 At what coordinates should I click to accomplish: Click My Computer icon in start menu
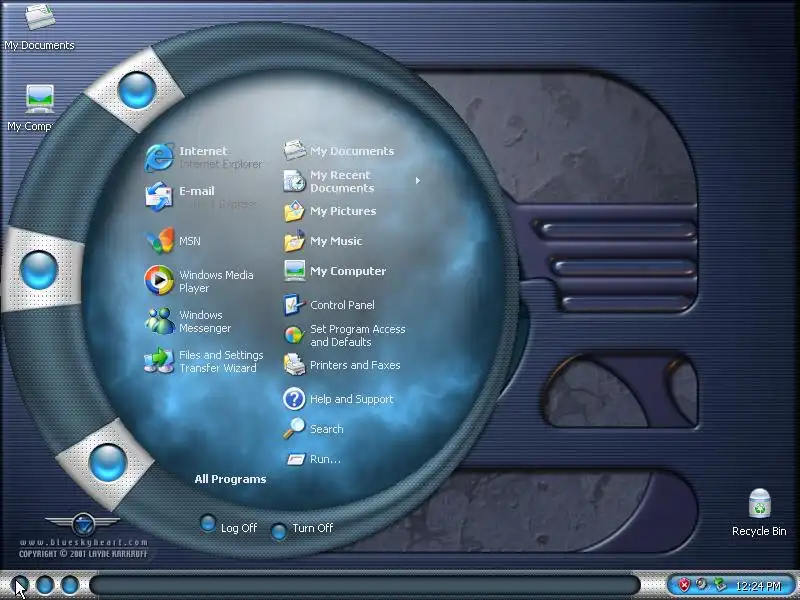coord(294,271)
